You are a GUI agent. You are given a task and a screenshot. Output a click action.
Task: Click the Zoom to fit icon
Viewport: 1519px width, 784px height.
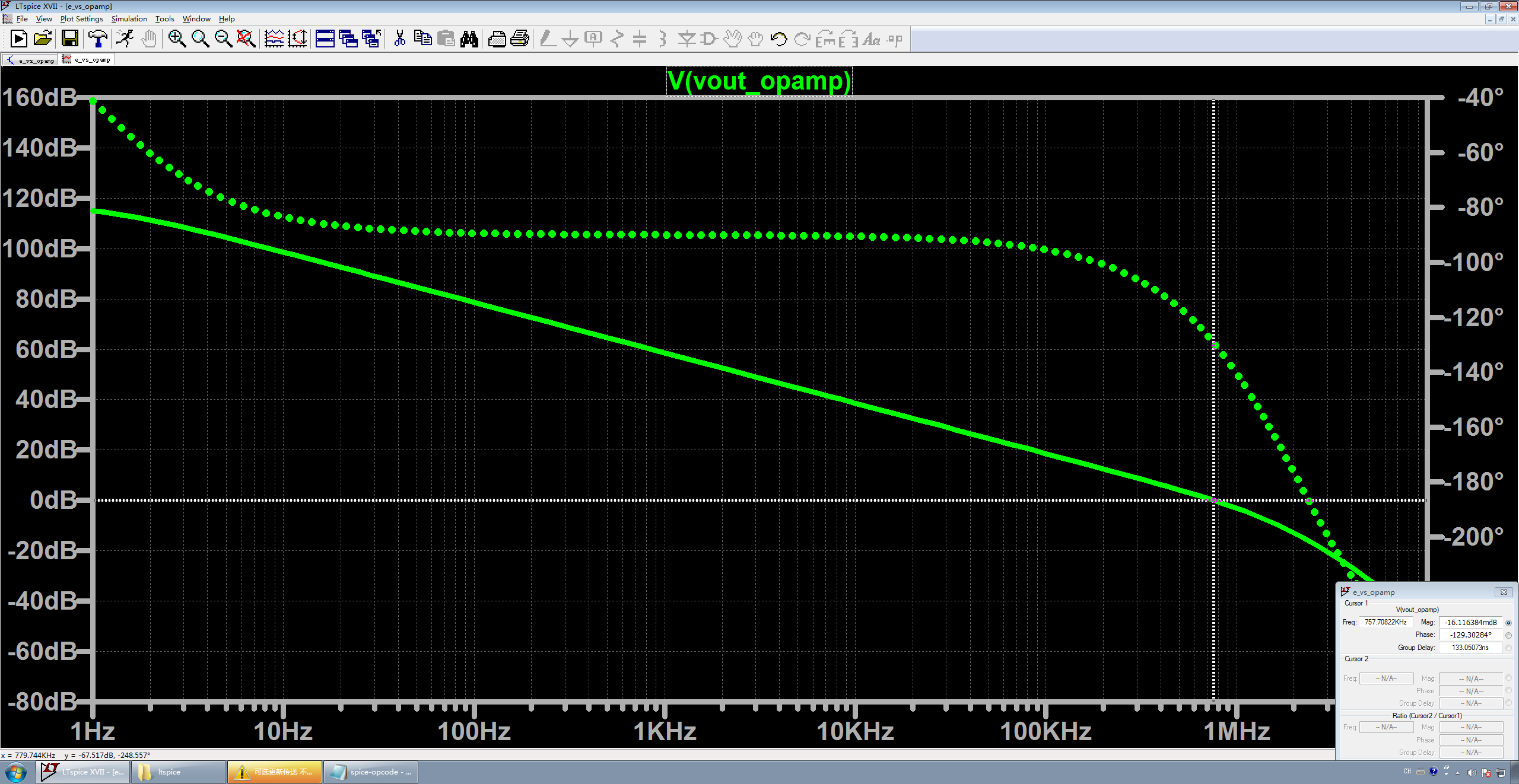pyautogui.click(x=246, y=39)
